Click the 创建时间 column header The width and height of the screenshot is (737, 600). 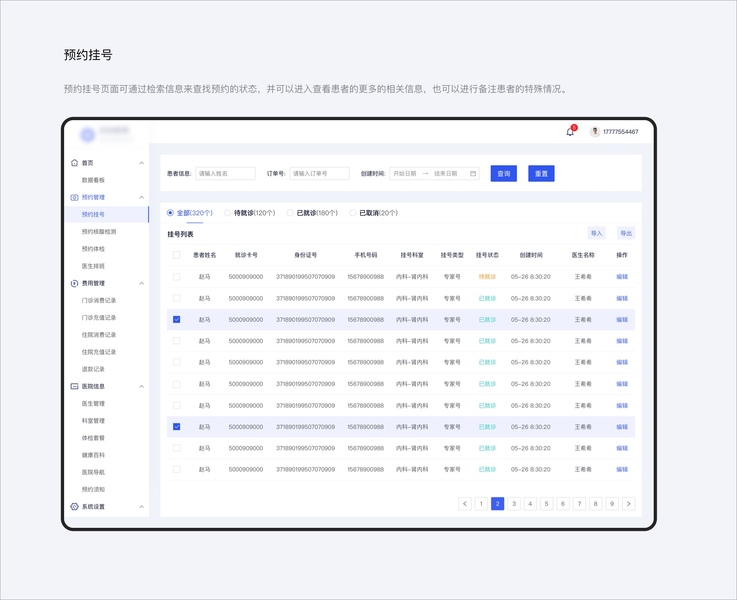(531, 255)
